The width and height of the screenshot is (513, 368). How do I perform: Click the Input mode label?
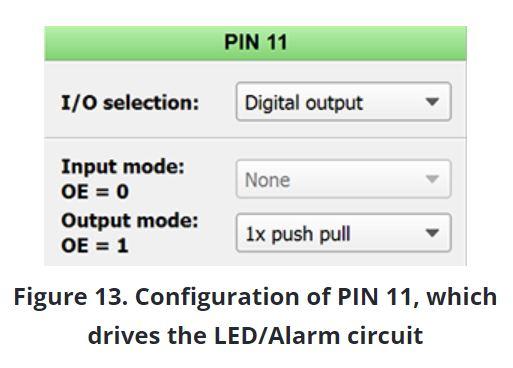coord(123,166)
